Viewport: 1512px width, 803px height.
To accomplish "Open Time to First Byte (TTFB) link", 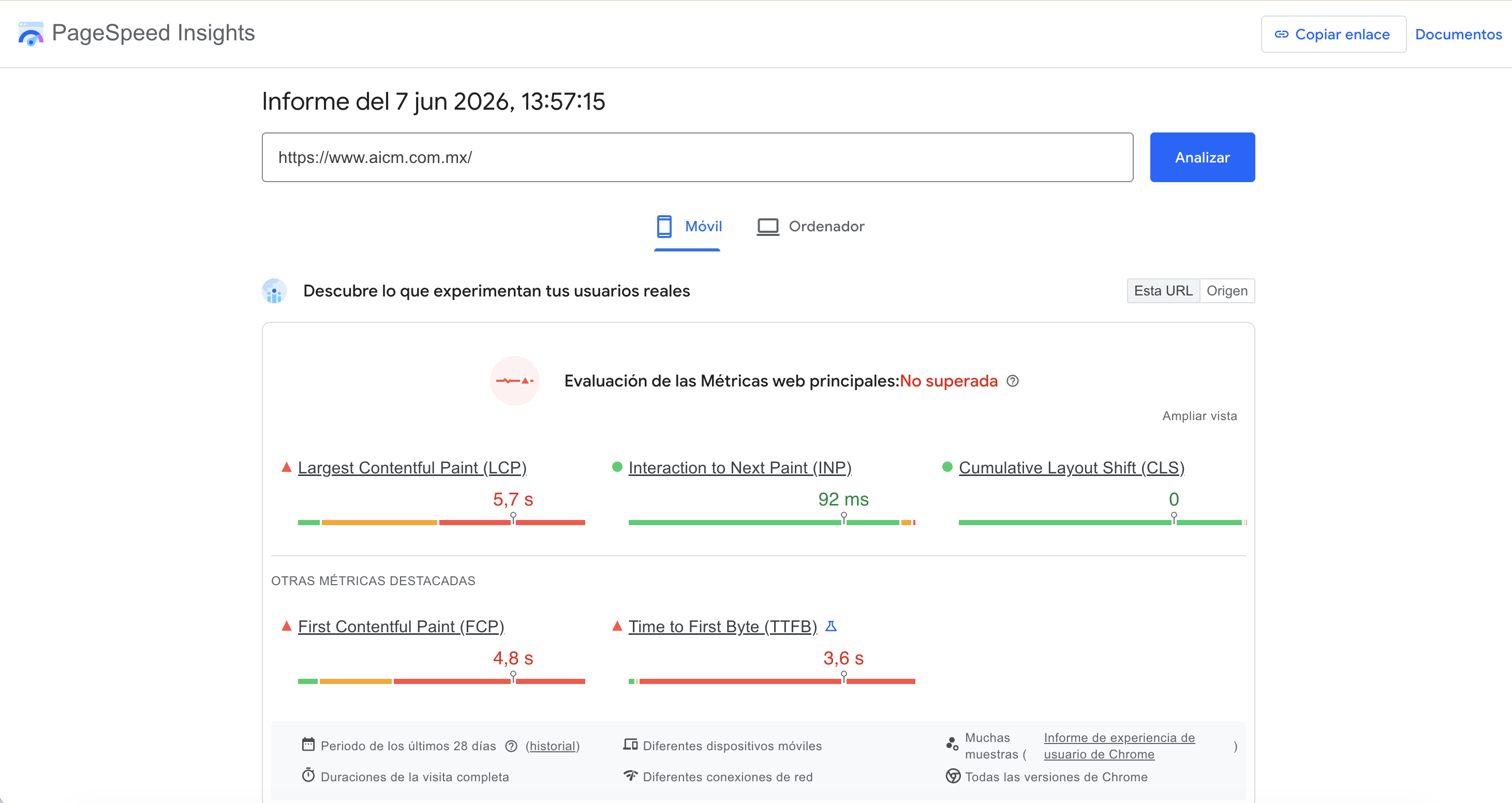I will point(722,627).
